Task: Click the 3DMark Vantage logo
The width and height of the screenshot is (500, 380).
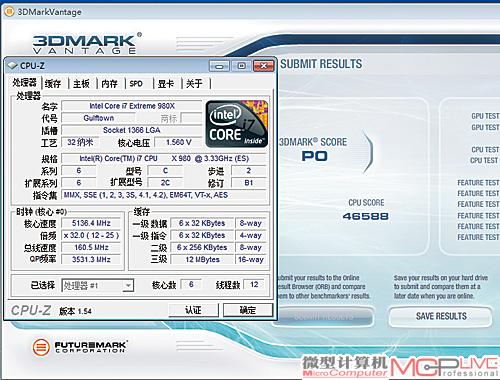Action: 87,43
